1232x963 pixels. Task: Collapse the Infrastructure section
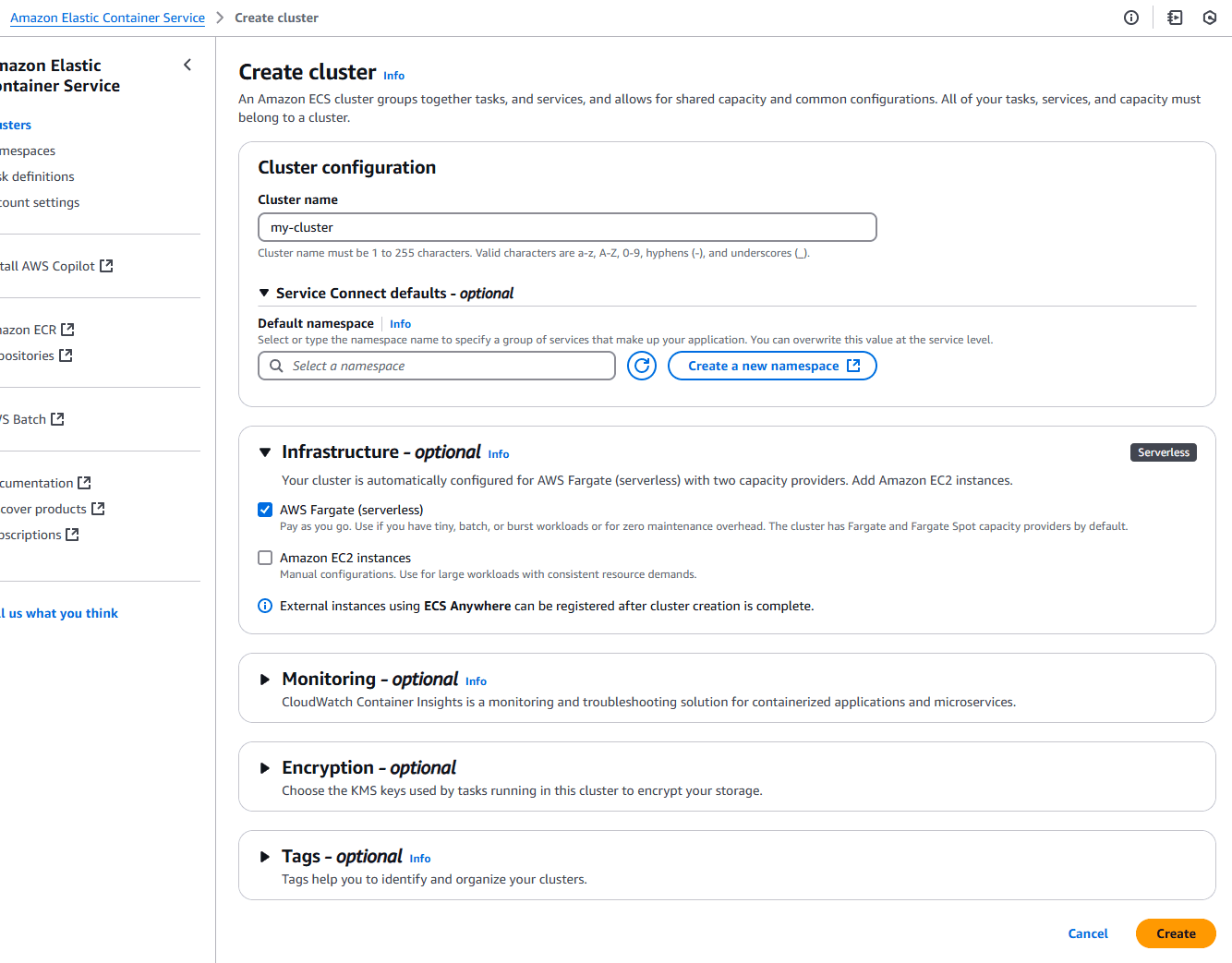coord(265,452)
